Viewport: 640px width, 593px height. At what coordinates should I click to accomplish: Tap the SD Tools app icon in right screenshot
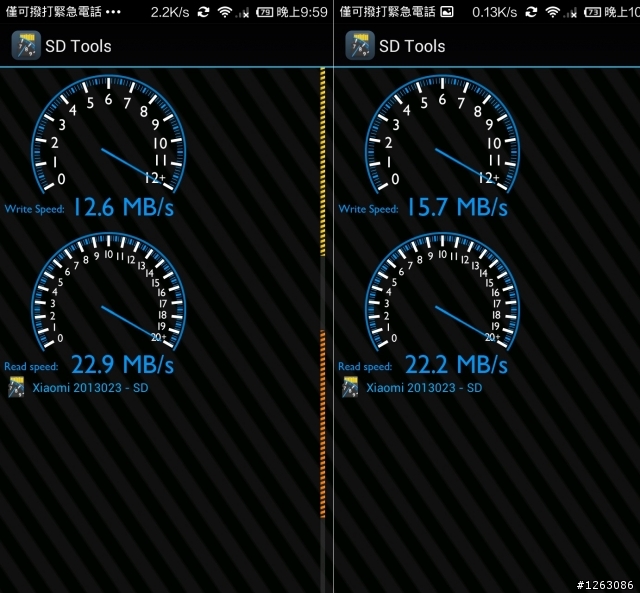[x=360, y=45]
